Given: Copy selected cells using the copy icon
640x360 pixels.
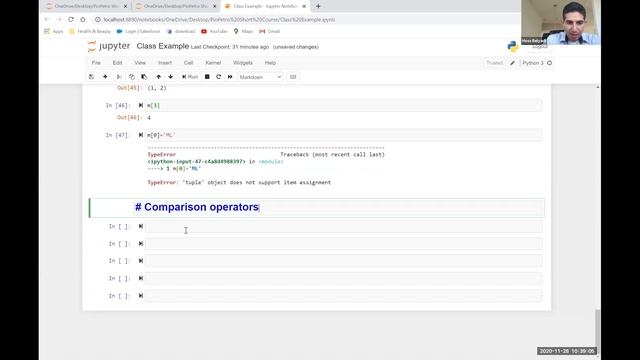Looking at the screenshot, I should click(131, 77).
